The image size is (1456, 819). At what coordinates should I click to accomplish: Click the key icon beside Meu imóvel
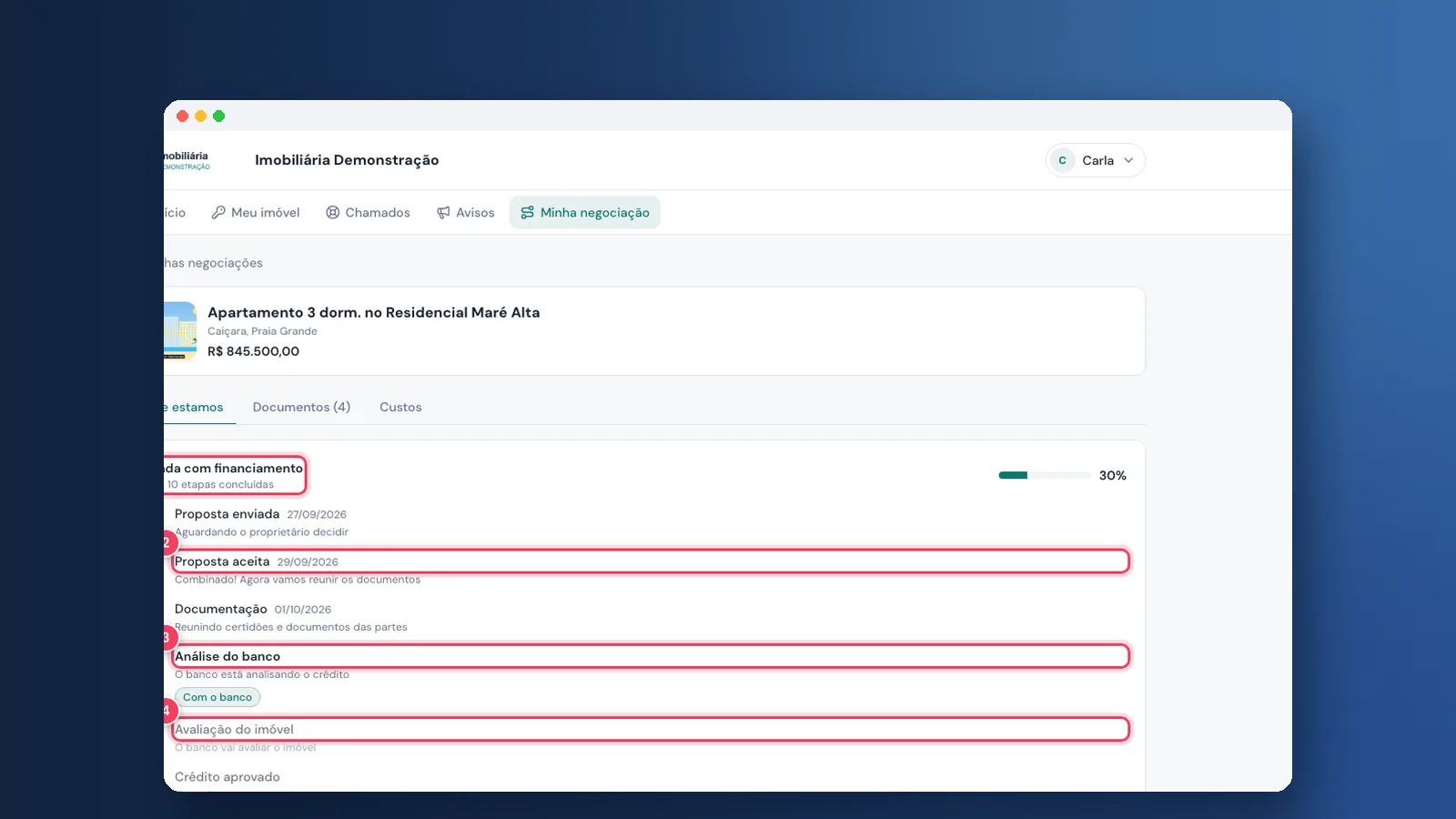tap(218, 212)
